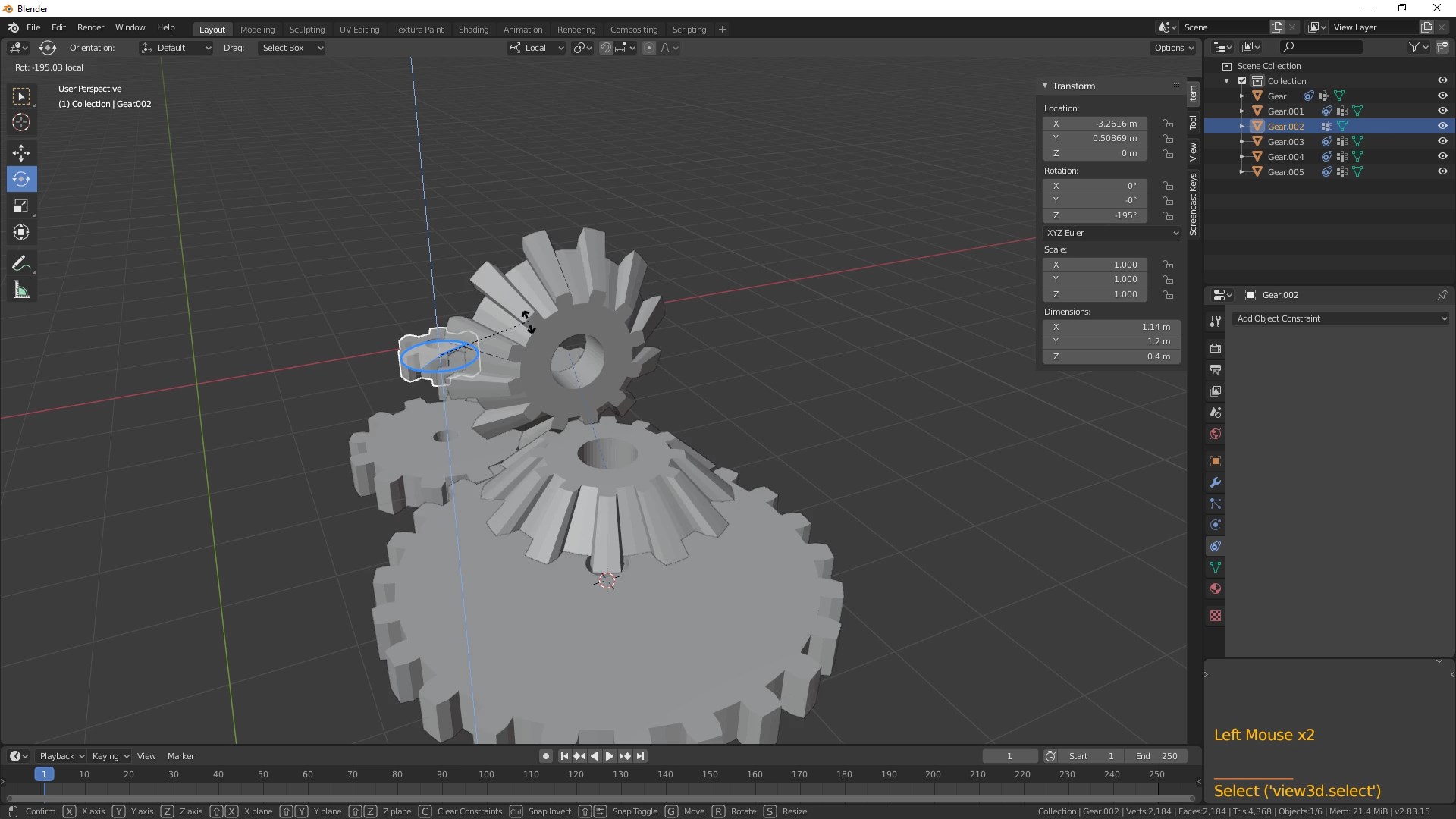Switch to the Sculpting workspace tab
This screenshot has width=1456, height=819.
coord(306,30)
